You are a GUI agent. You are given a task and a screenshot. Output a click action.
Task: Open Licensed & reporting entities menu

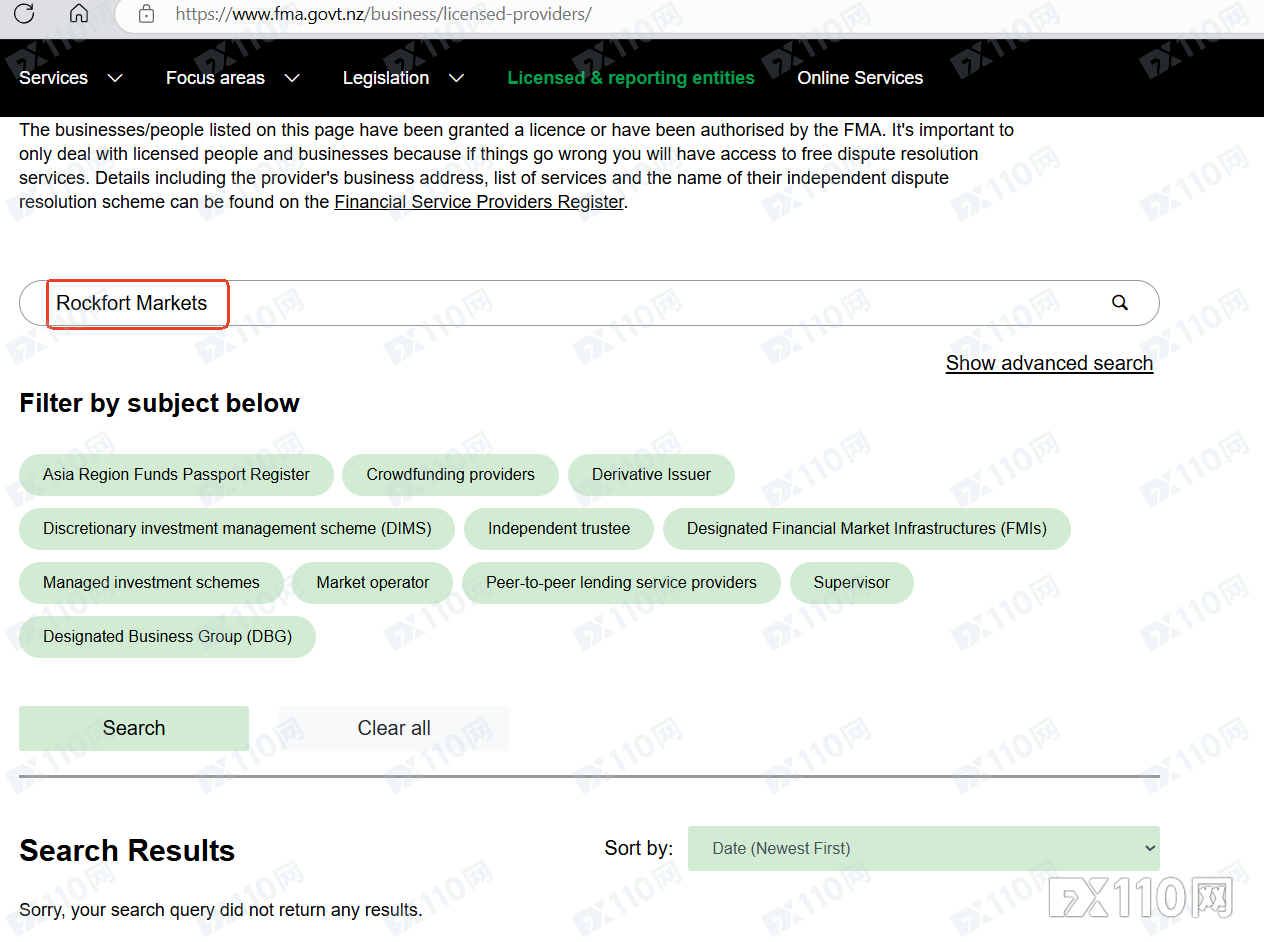631,78
